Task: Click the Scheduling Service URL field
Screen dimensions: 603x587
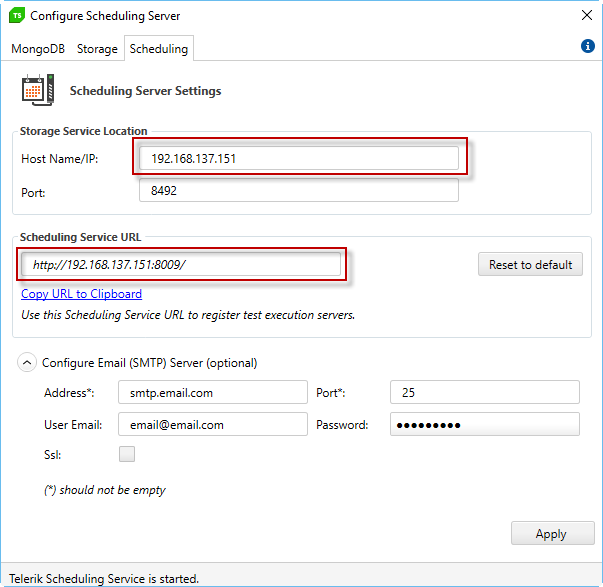Action: 181,264
